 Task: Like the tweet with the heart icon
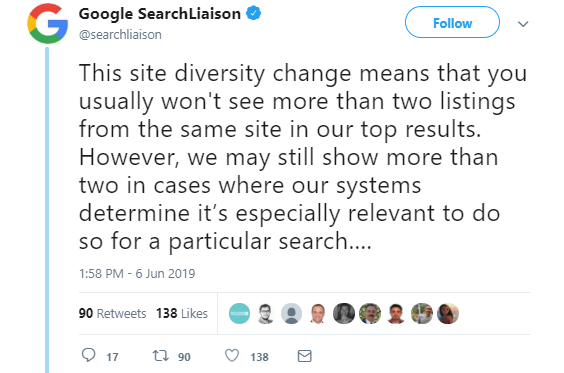pos(232,356)
